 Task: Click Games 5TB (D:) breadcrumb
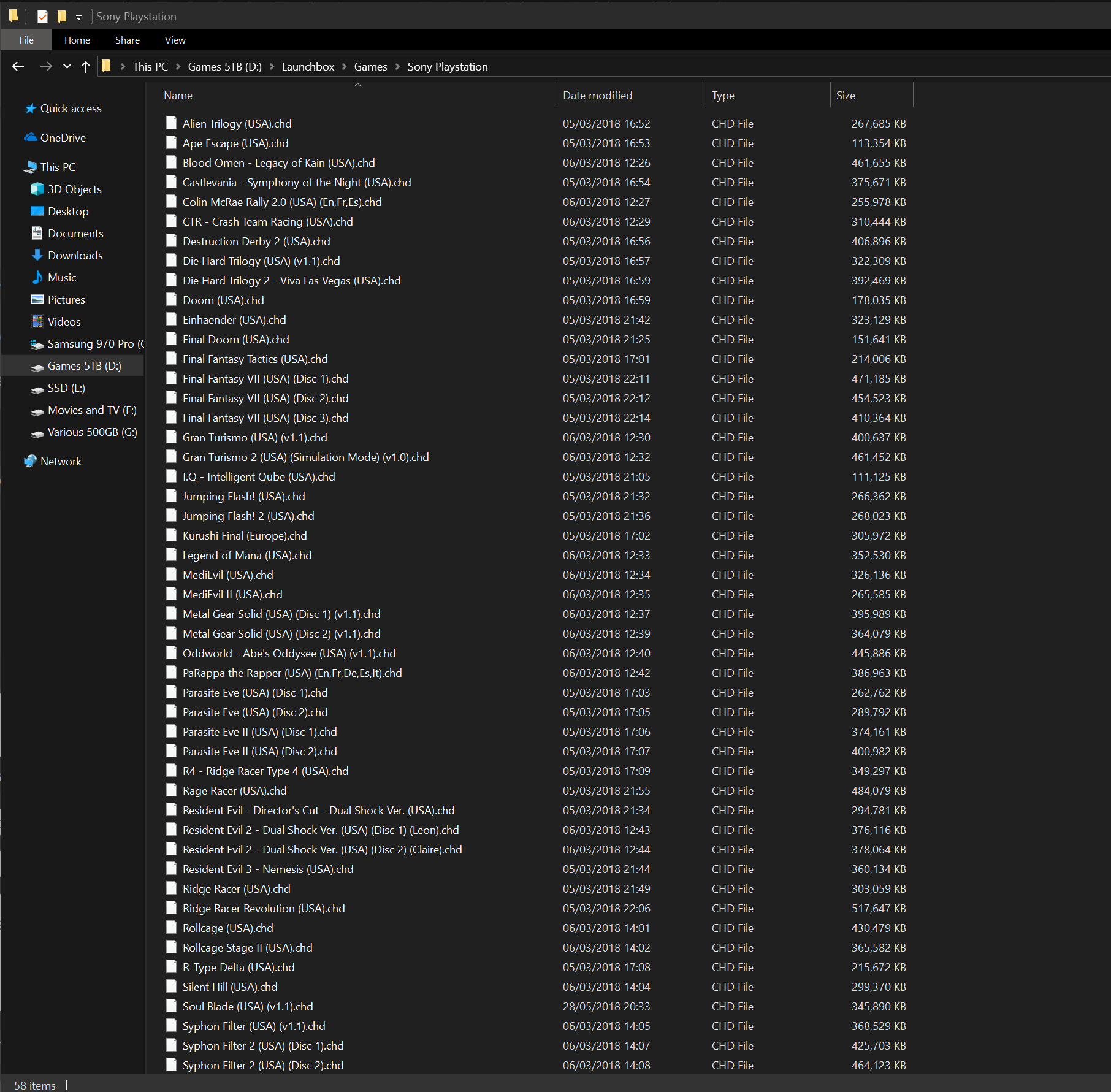point(224,66)
